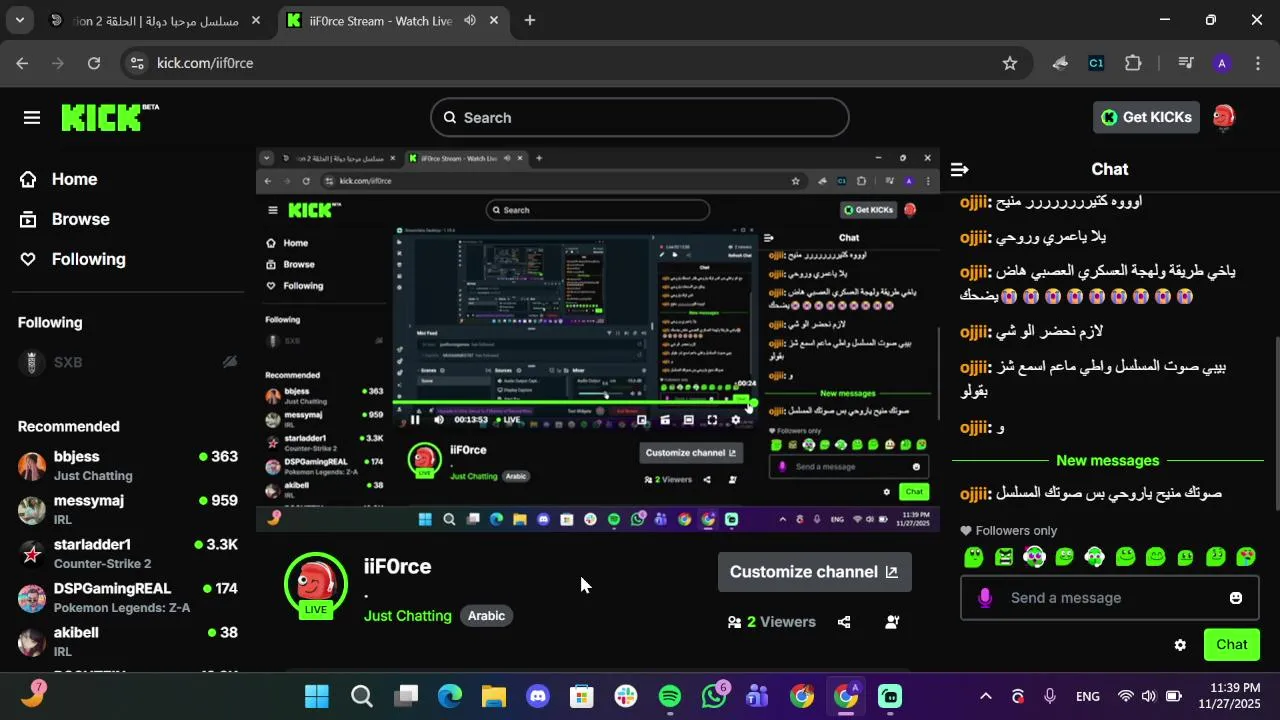Click the New messages divider

[1108, 461]
